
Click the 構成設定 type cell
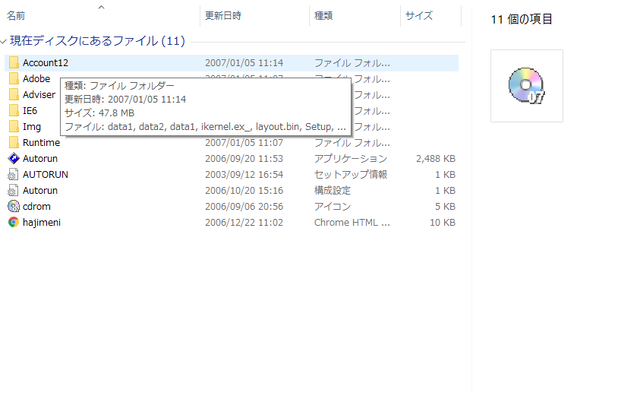(x=332, y=191)
